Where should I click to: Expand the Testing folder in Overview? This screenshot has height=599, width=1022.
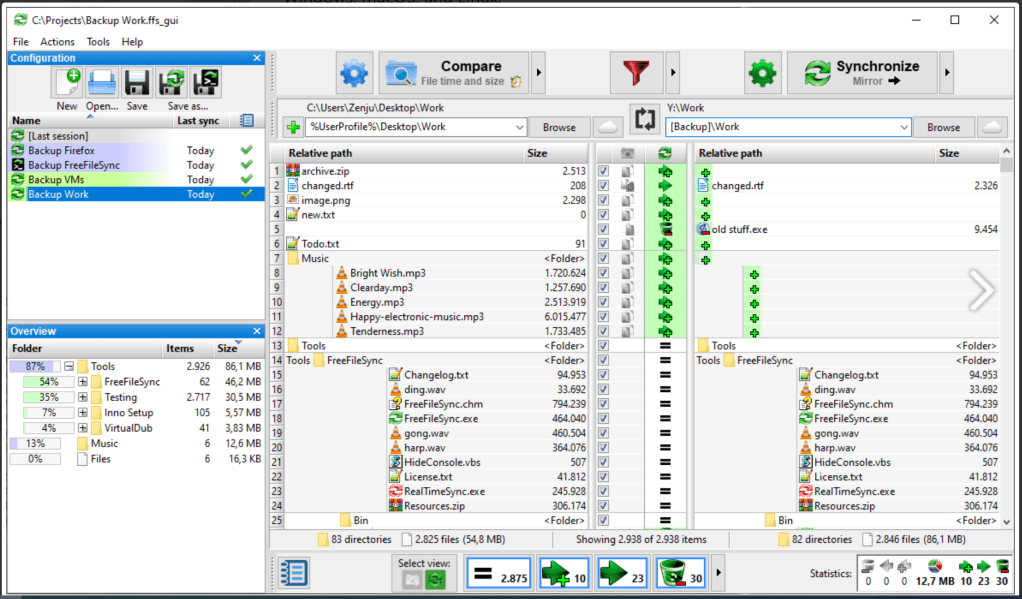tap(83, 397)
